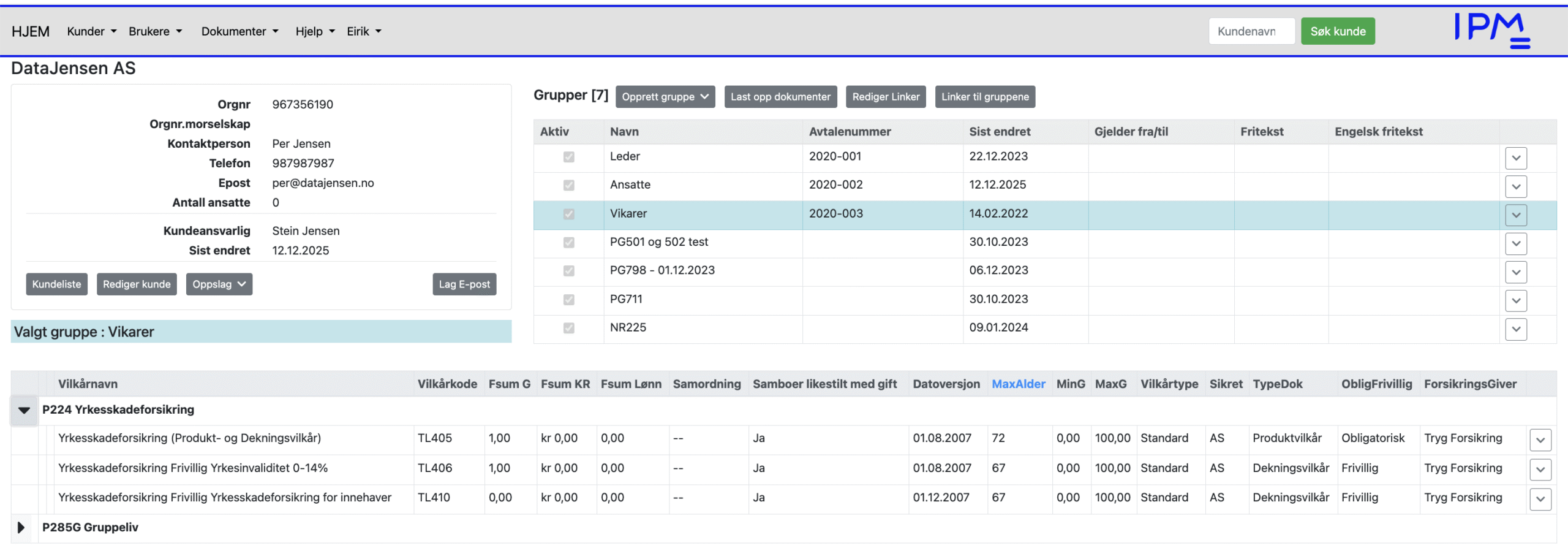Toggle the Aktiv checkbox for NR225
Image resolution: width=1568 pixels, height=551 pixels.
pos(568,328)
